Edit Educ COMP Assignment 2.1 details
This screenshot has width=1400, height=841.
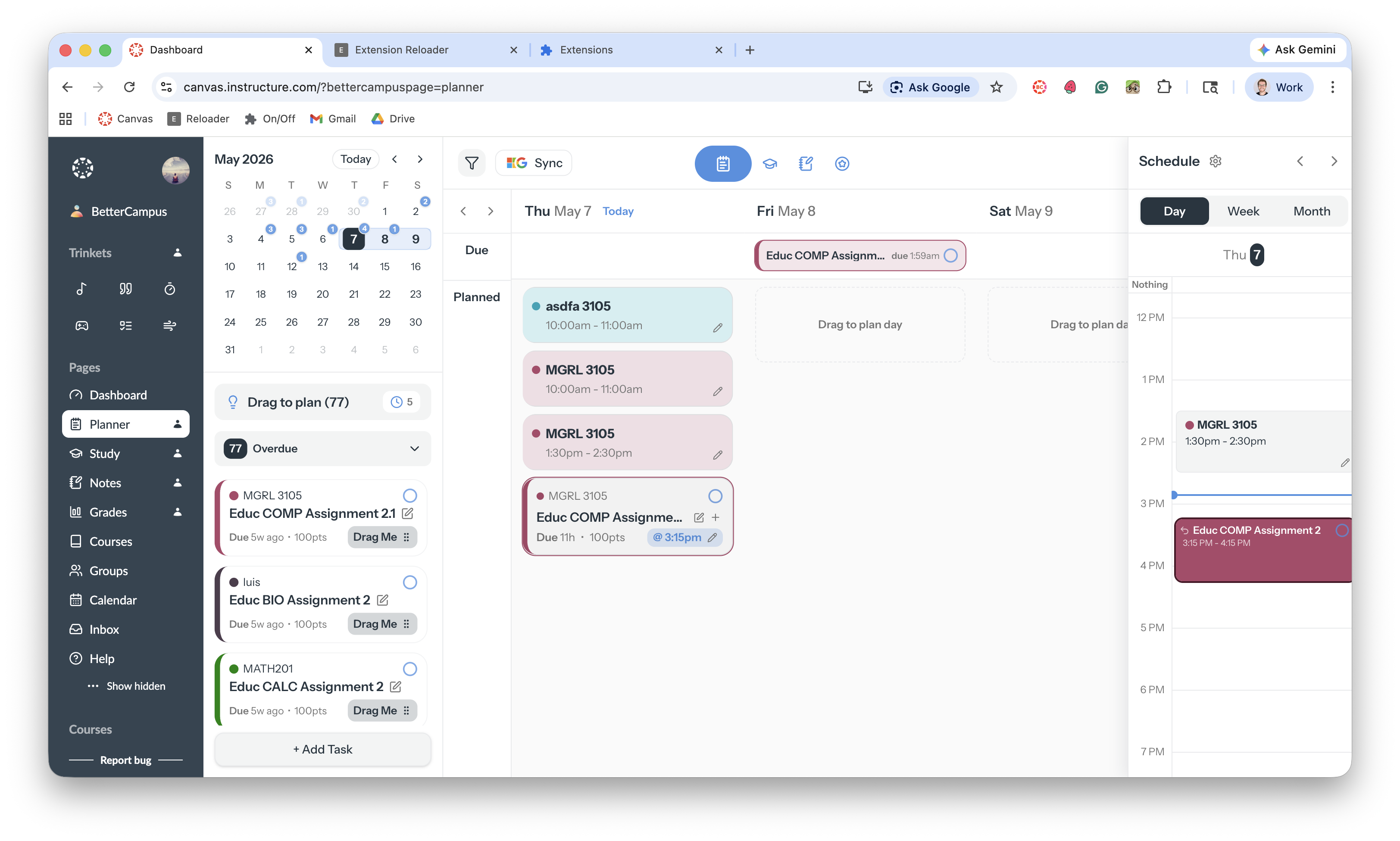[407, 514]
